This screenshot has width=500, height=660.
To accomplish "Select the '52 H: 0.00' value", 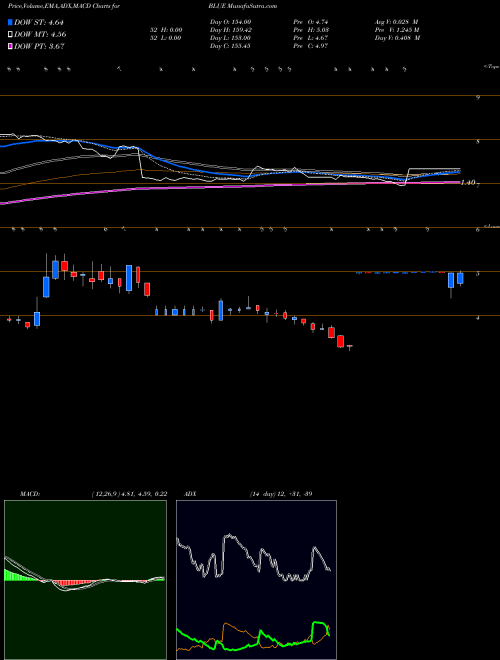I will coord(165,30).
